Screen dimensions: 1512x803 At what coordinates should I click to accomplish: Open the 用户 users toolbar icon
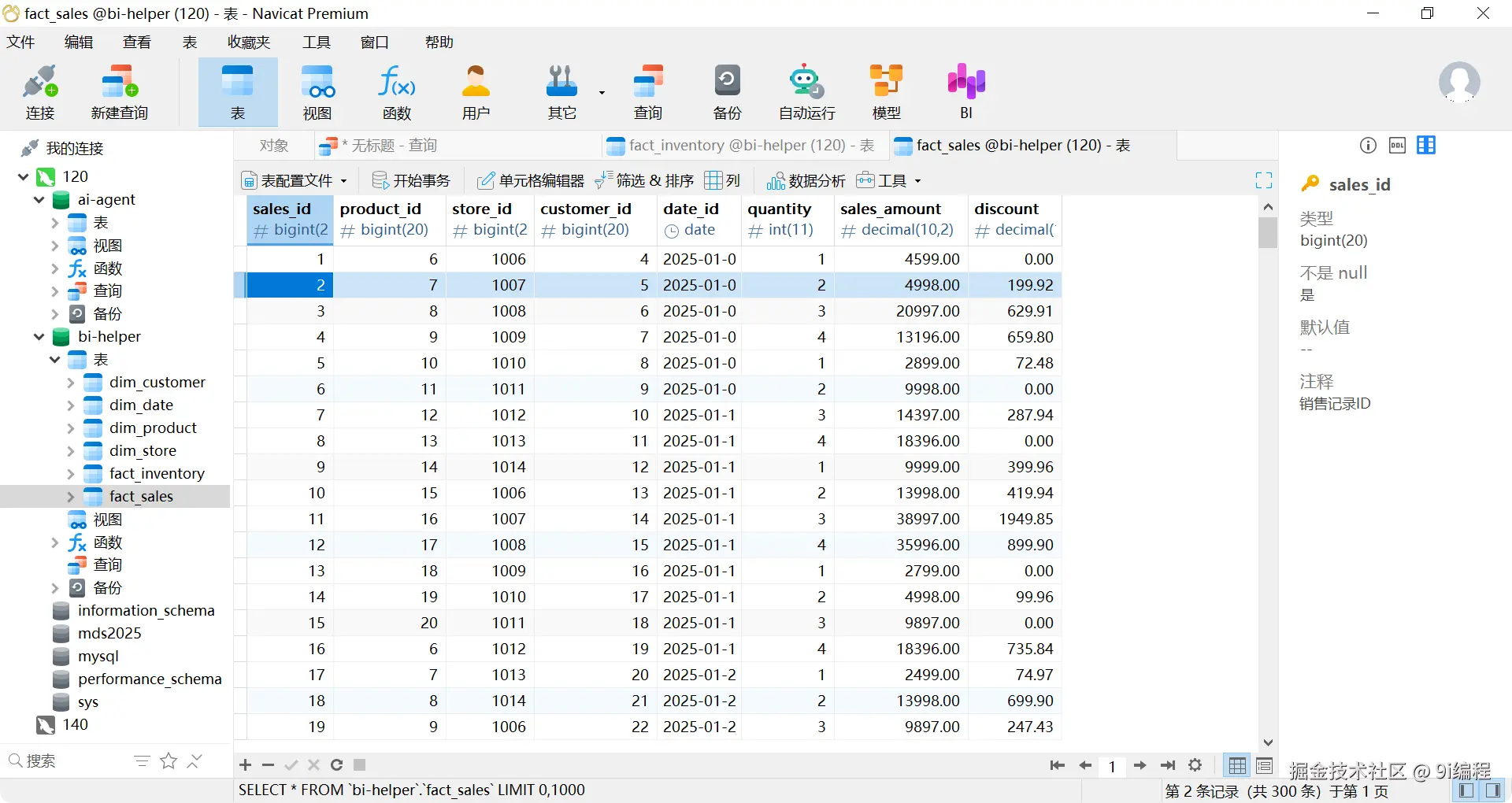pos(476,92)
